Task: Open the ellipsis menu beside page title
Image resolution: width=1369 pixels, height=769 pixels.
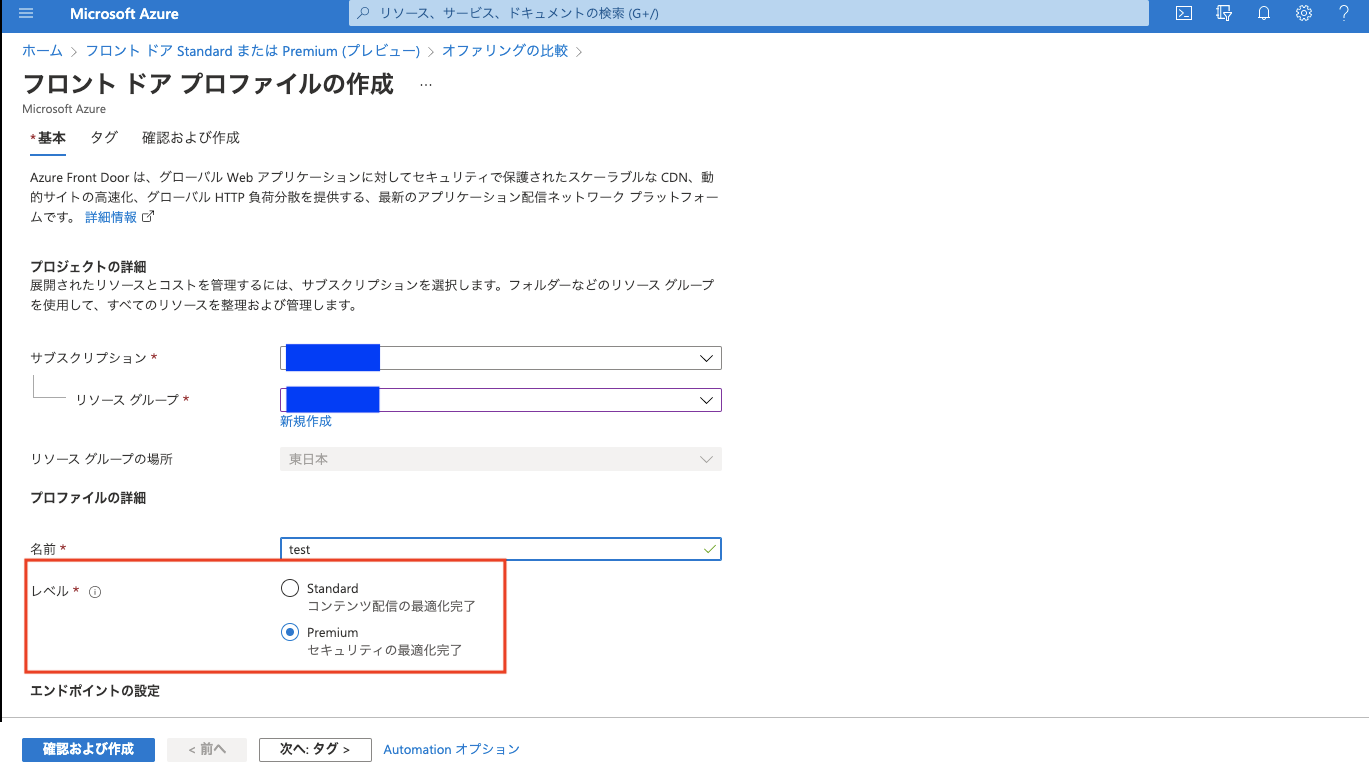Action: [x=426, y=85]
